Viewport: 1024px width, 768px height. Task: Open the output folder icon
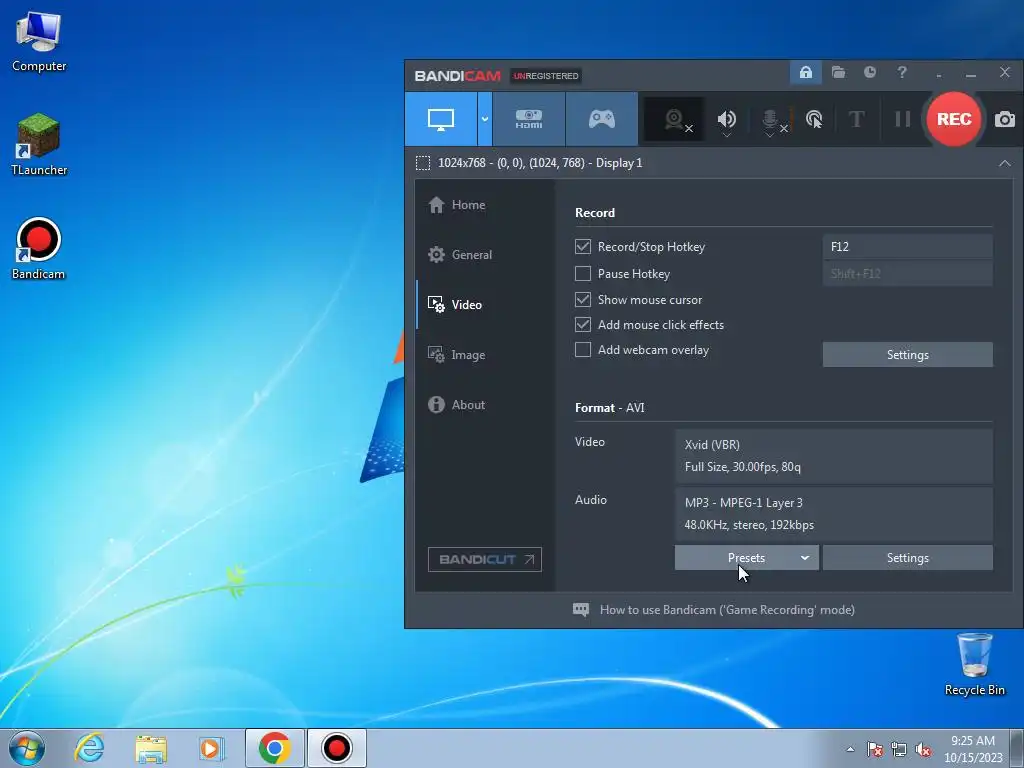pos(839,72)
